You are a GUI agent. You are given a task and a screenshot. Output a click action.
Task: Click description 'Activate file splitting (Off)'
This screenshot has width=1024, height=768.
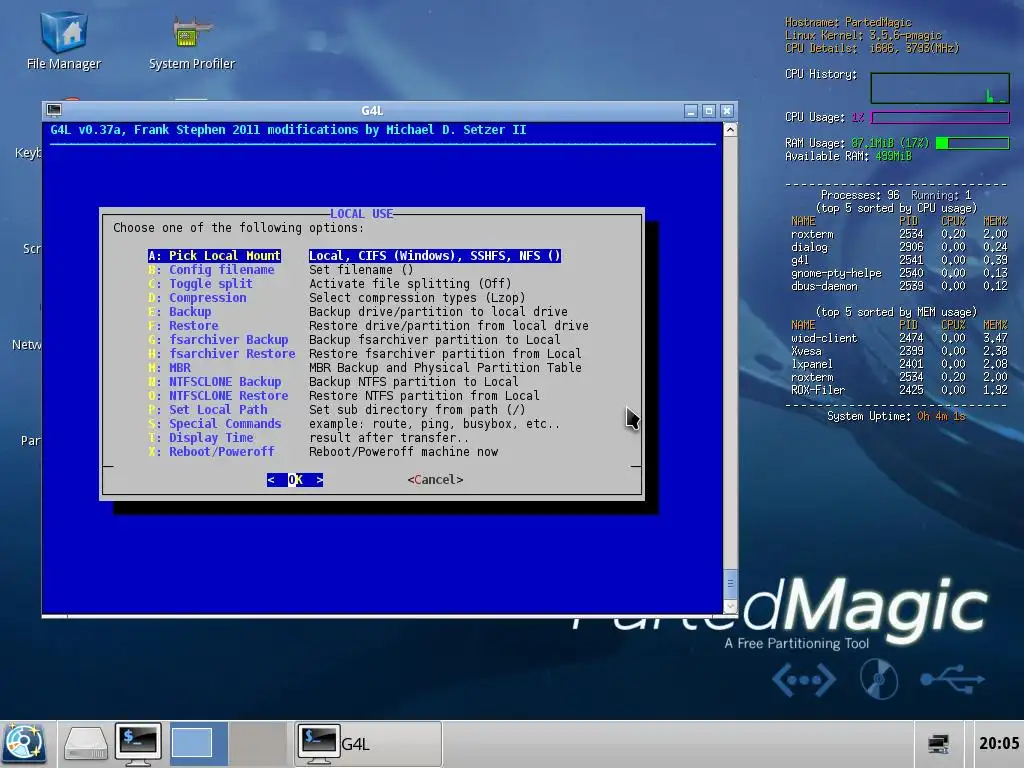[410, 283]
